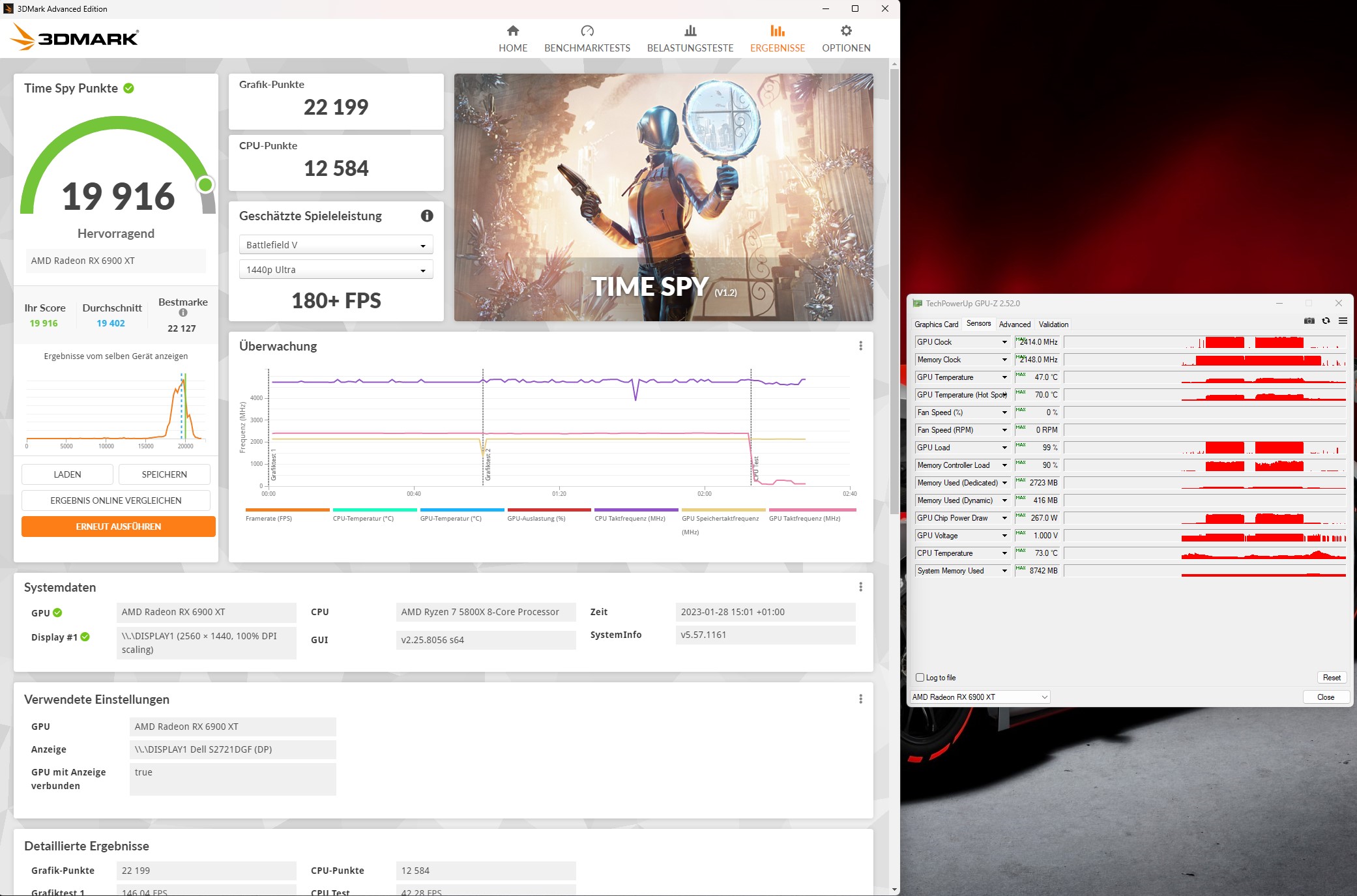Take GPU-Z sensor screenshot via camera icon

tap(1309, 321)
